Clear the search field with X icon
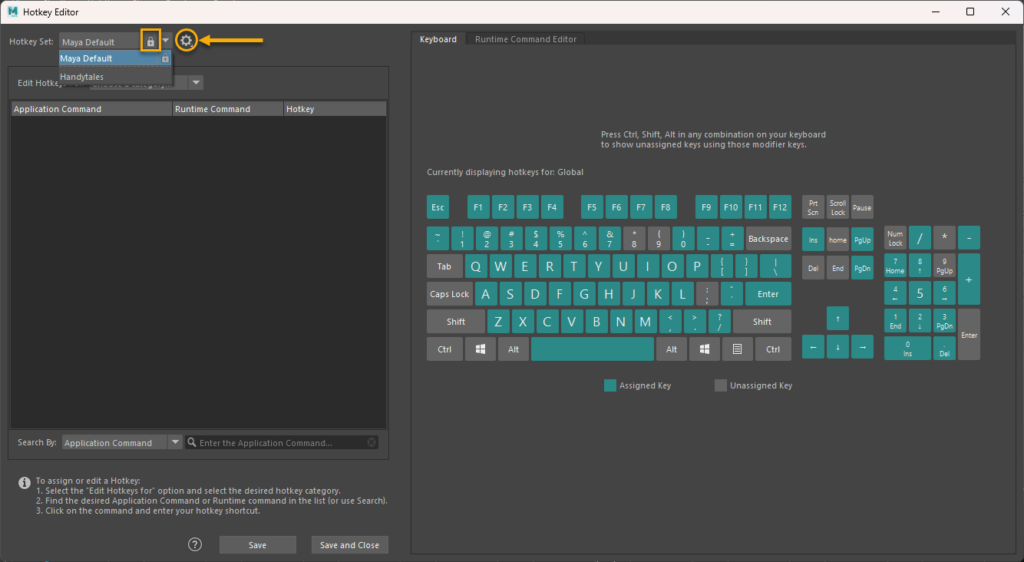This screenshot has height=562, width=1024. 372,443
